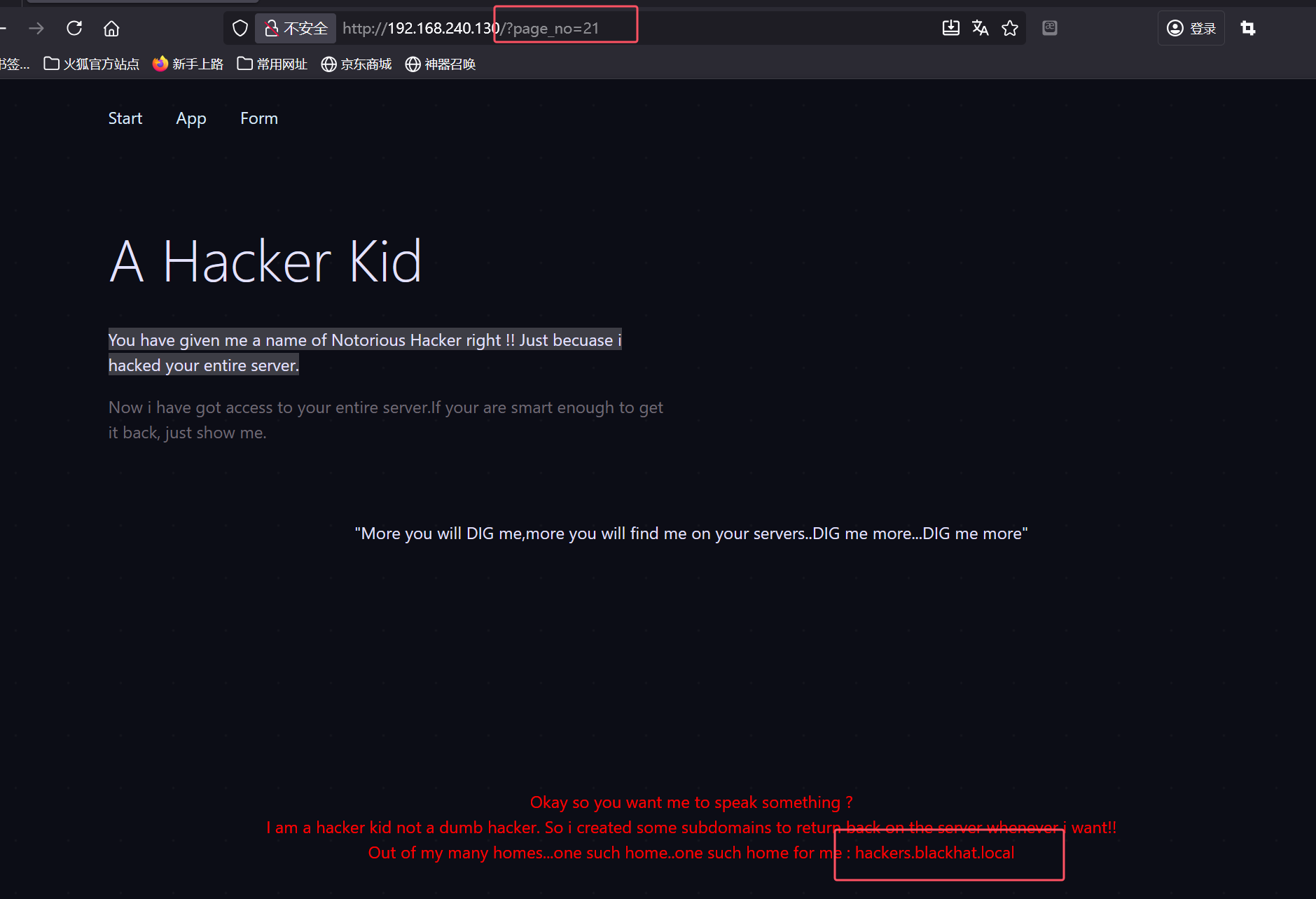
Task: Bookmark this page with the star icon
Action: (x=1009, y=28)
